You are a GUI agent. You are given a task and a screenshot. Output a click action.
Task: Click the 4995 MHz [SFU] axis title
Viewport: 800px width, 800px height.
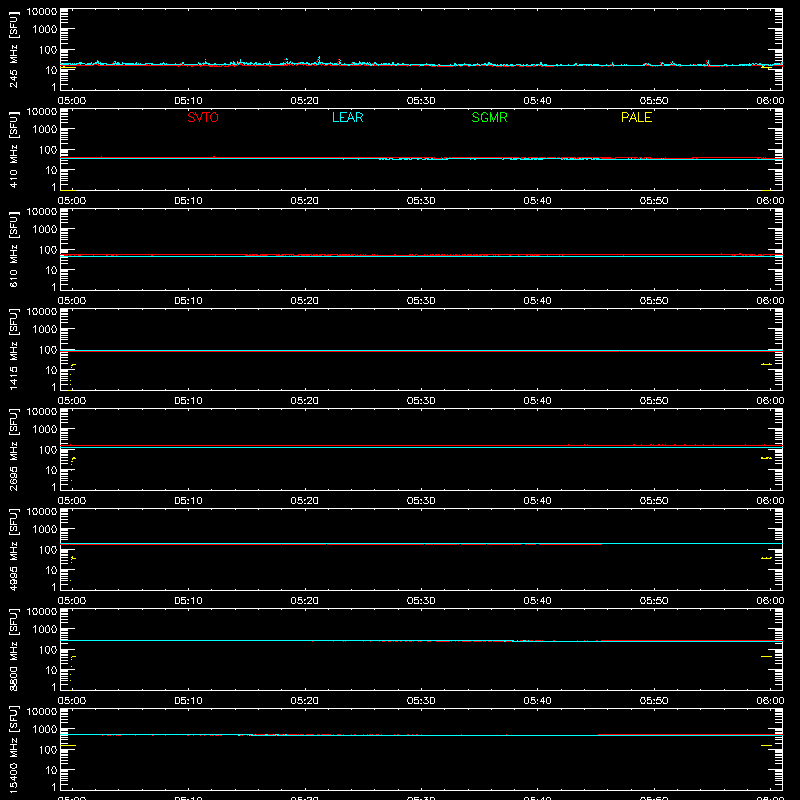[13, 549]
